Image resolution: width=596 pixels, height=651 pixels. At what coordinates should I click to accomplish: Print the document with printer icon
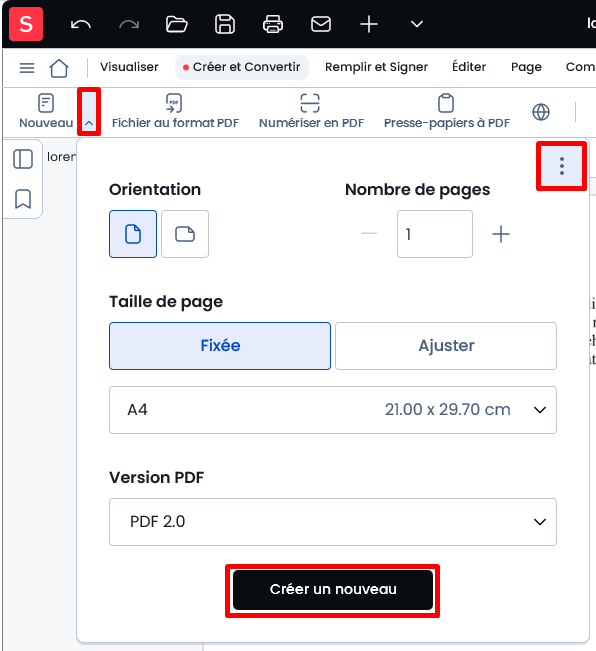pos(273,24)
